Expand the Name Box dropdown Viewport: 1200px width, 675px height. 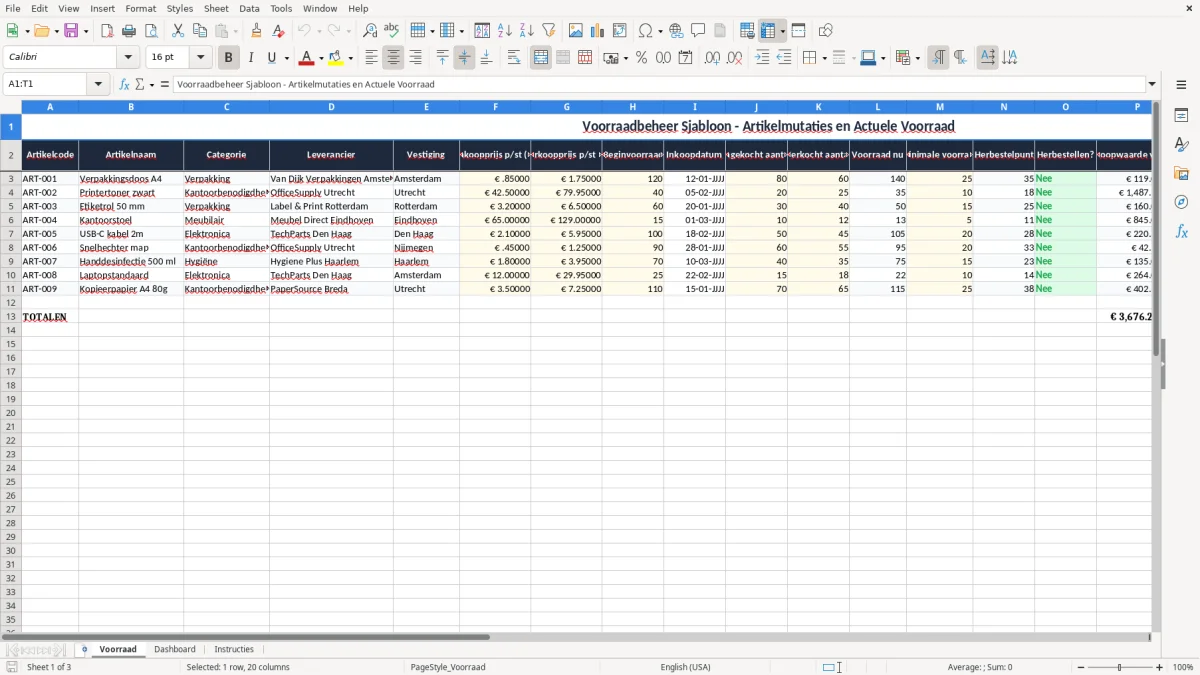[98, 85]
